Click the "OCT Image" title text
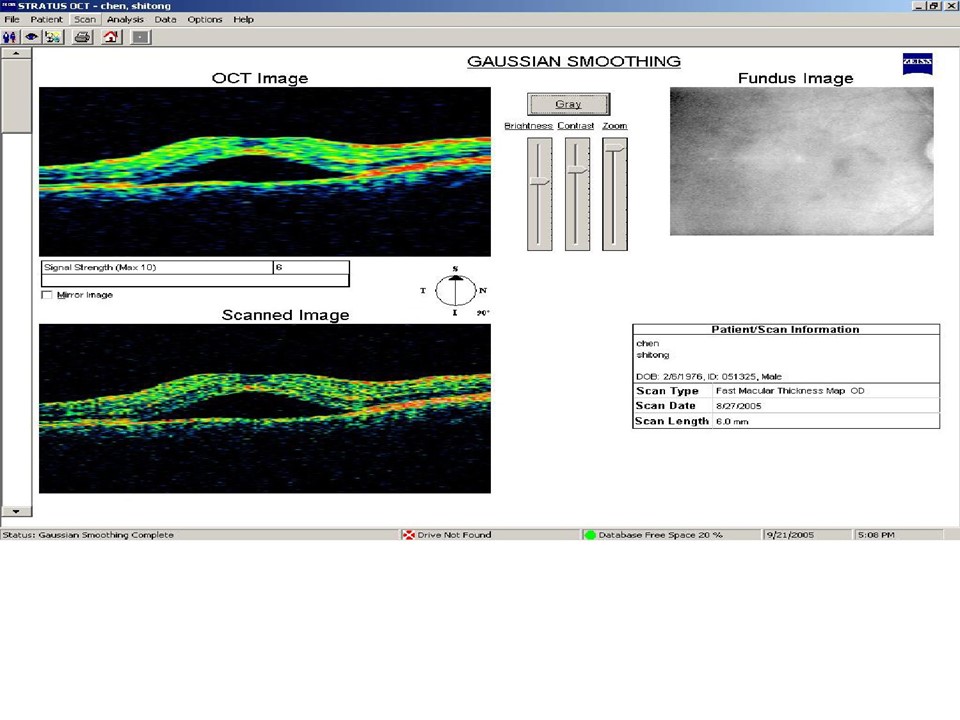960x720 pixels. click(260, 78)
